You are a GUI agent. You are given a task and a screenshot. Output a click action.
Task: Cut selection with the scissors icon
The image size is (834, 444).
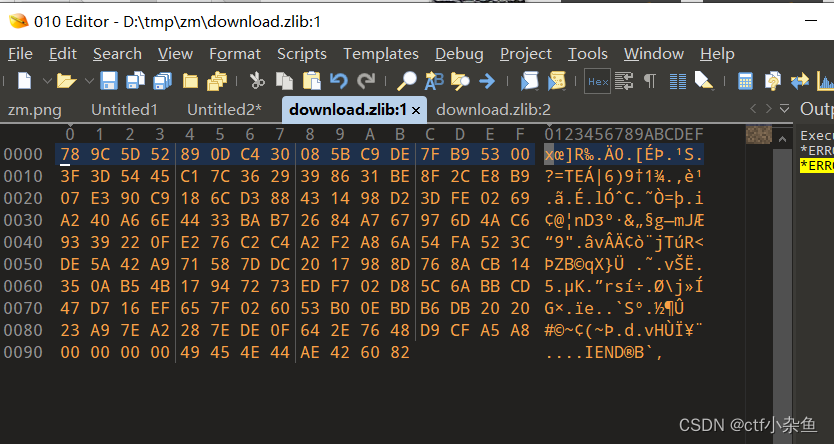coord(257,81)
